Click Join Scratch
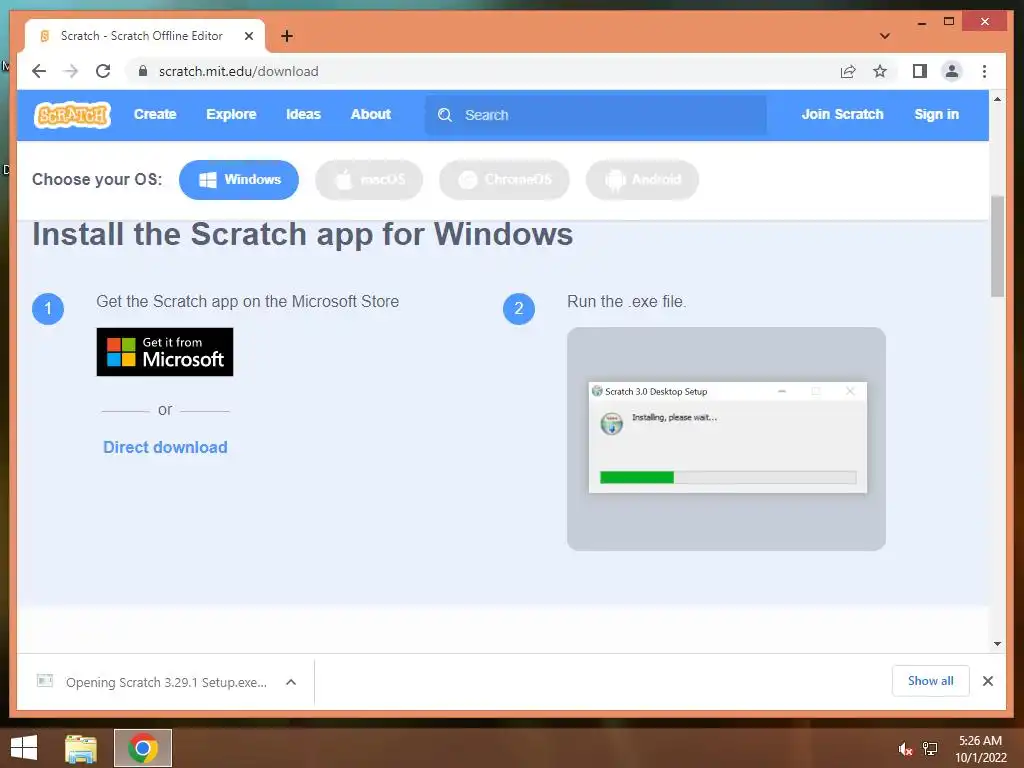 click(842, 114)
